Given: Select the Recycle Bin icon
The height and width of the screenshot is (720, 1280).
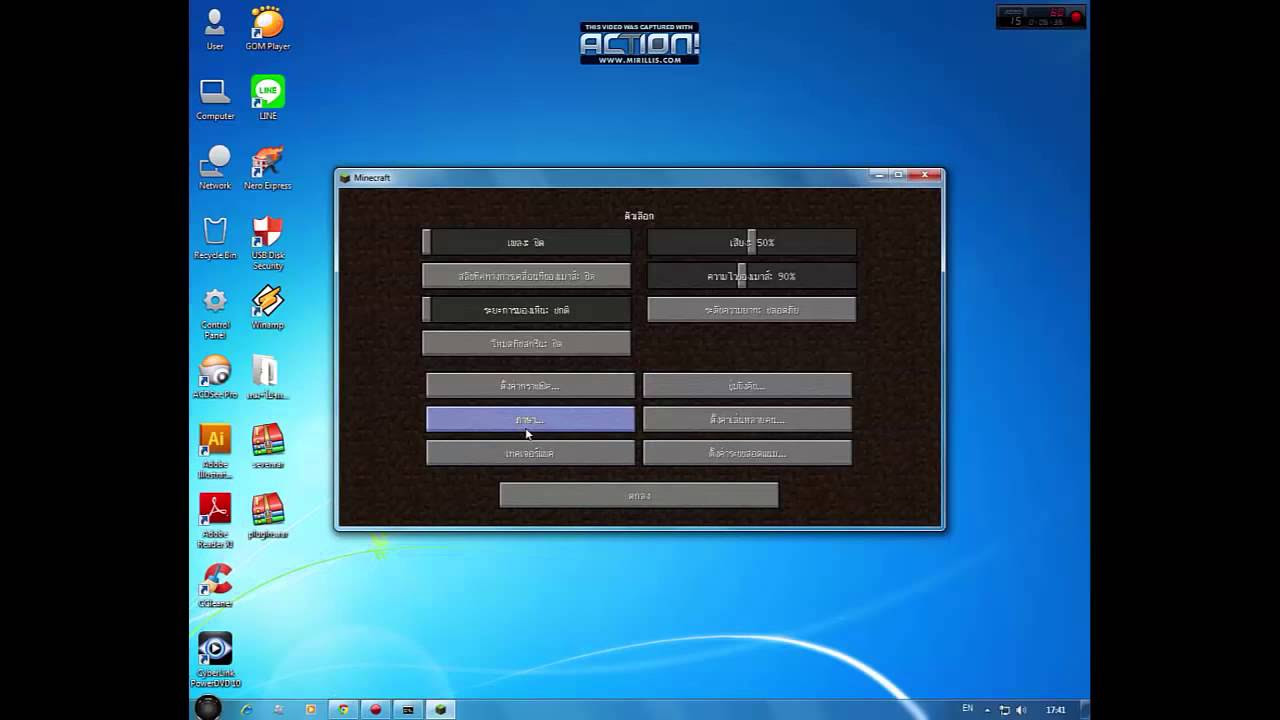Looking at the screenshot, I should click(x=215, y=238).
